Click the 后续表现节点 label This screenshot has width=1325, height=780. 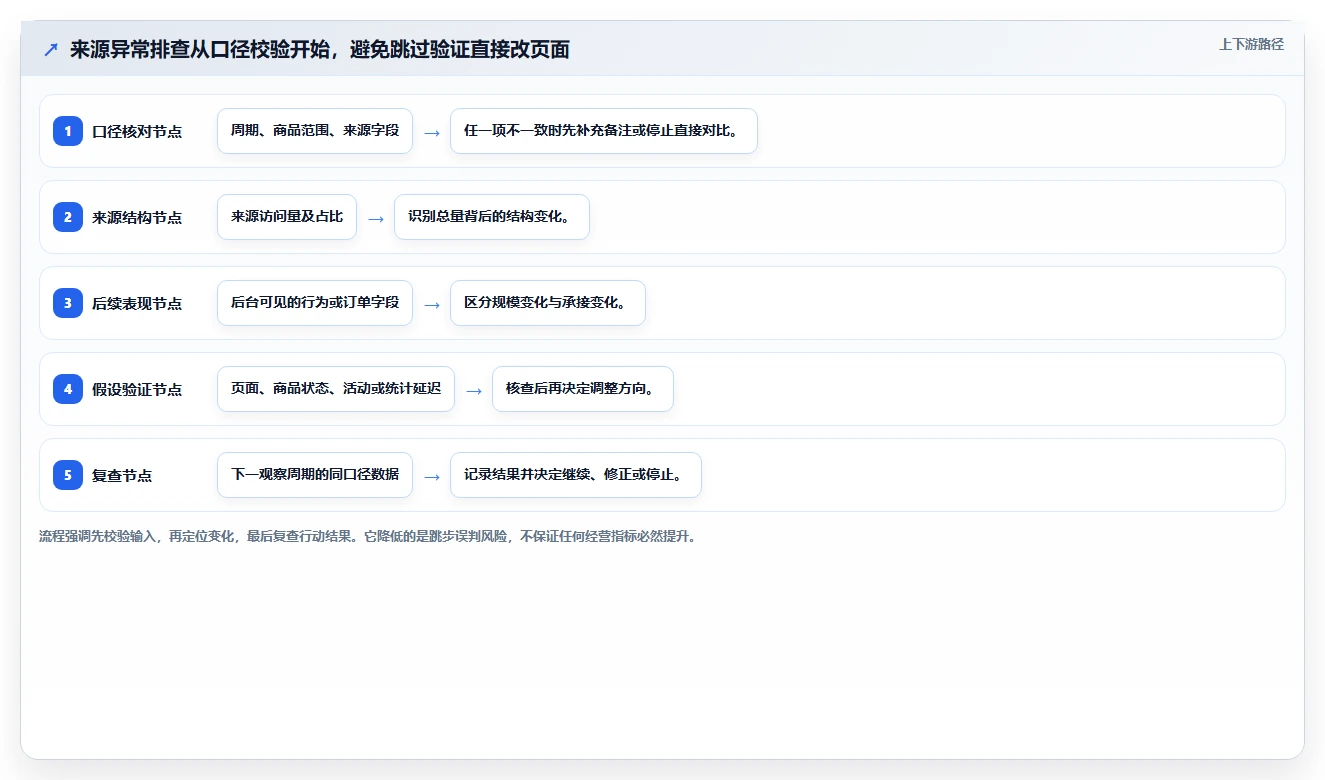click(137, 303)
